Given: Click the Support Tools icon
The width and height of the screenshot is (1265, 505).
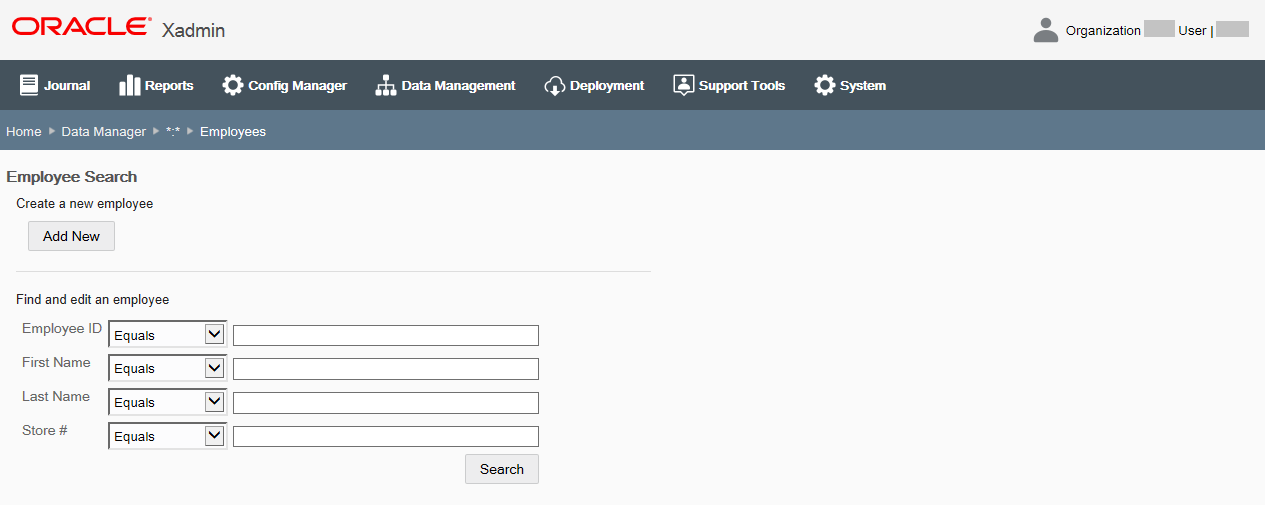Looking at the screenshot, I should click(683, 85).
